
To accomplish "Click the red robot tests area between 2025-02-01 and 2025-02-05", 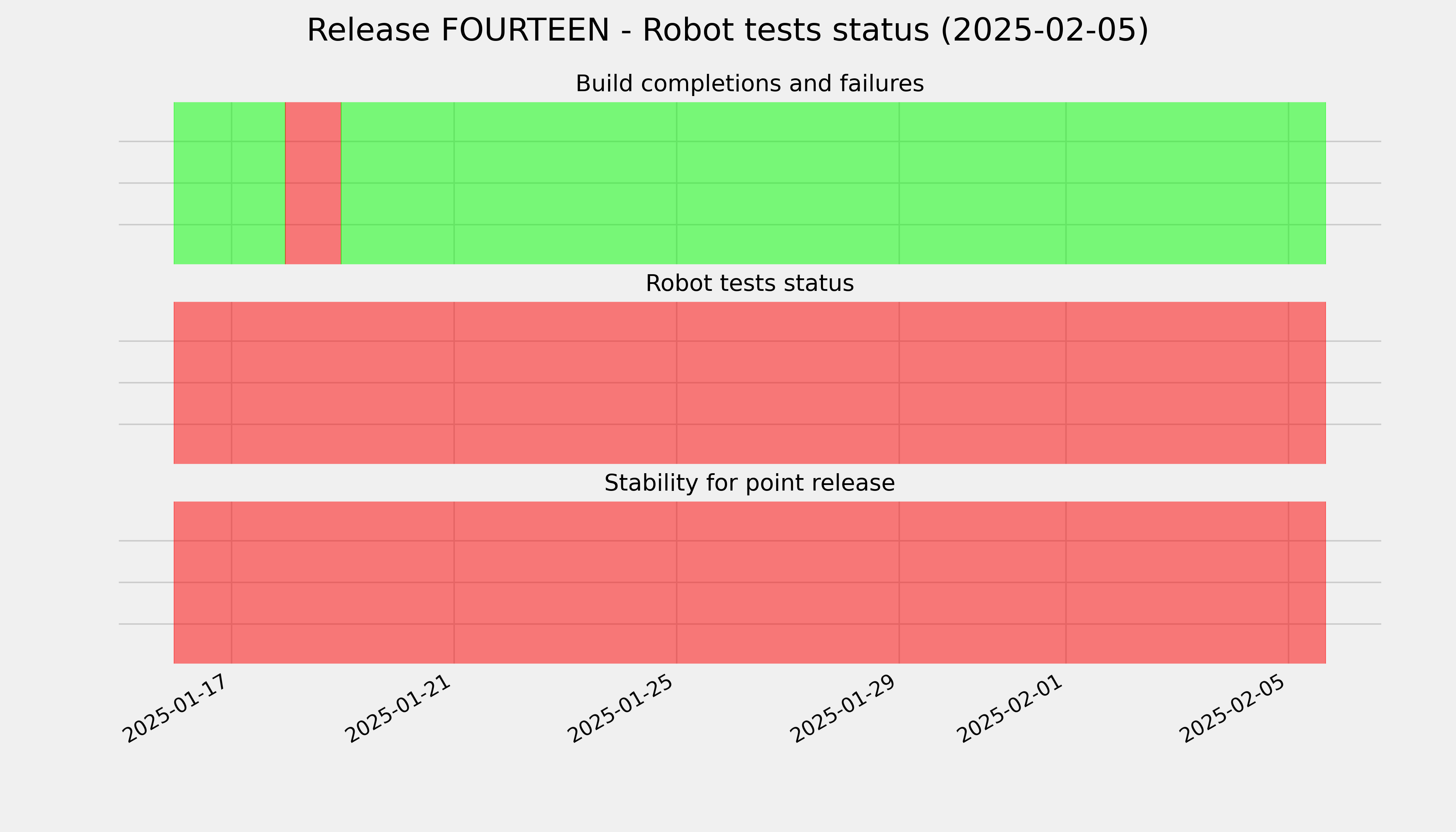I will [x=1177, y=383].
